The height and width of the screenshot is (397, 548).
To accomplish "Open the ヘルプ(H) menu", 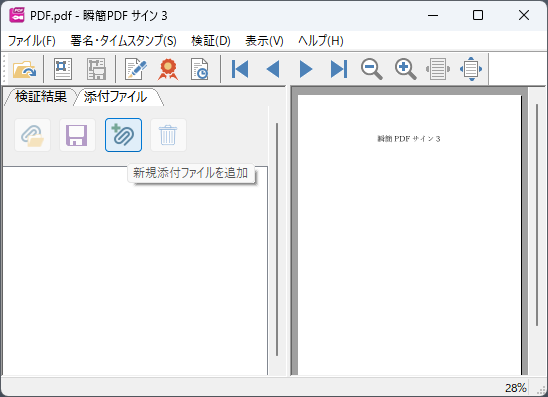I will [320, 41].
